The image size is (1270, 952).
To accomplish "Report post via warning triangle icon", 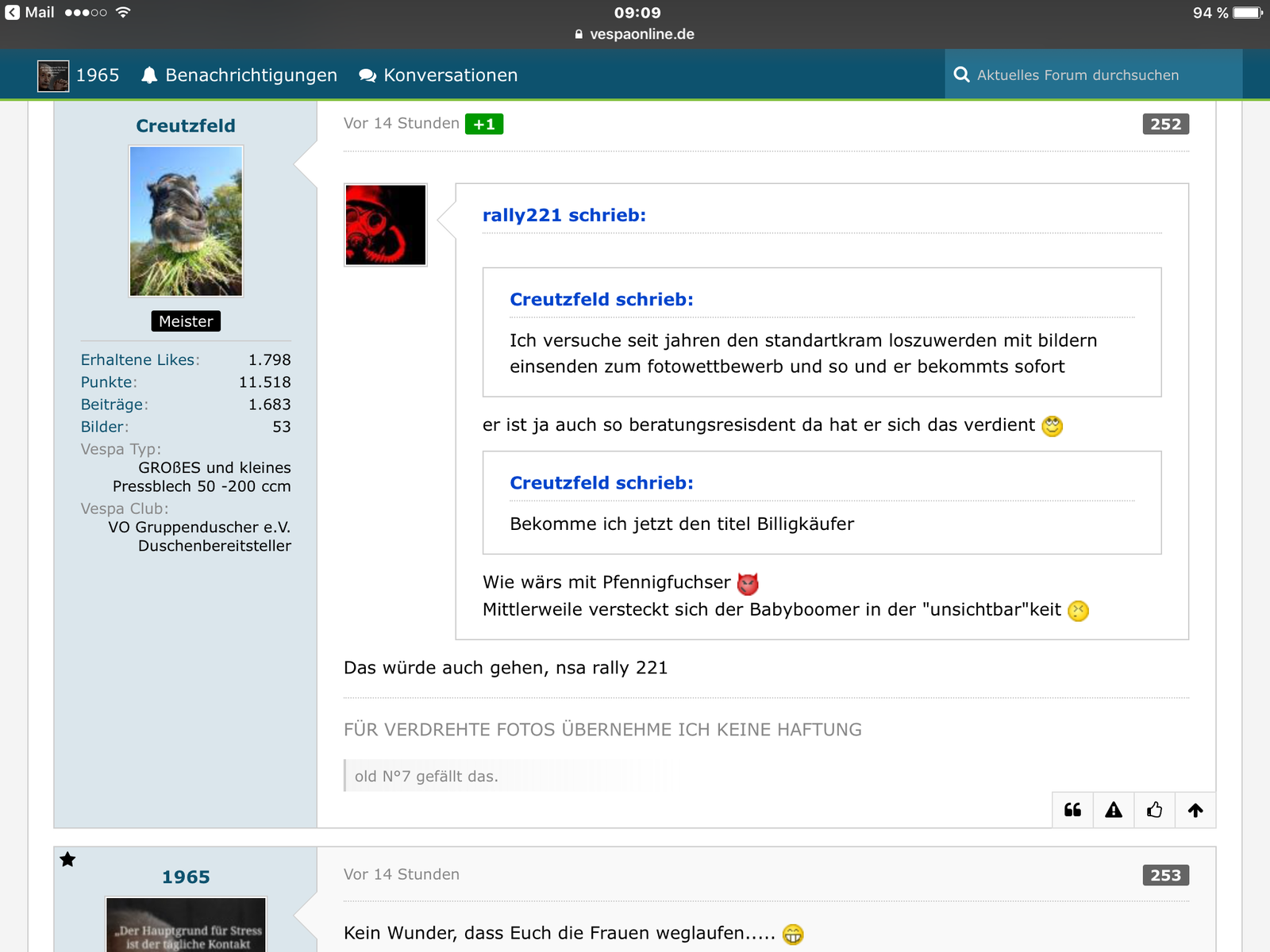I will [x=1114, y=810].
